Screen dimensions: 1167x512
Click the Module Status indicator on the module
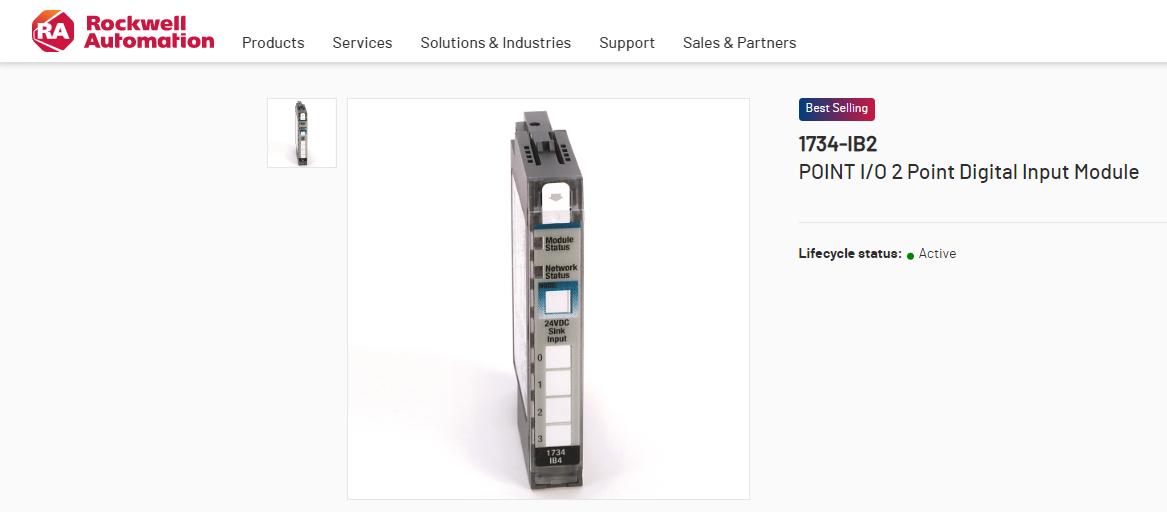tap(539, 243)
